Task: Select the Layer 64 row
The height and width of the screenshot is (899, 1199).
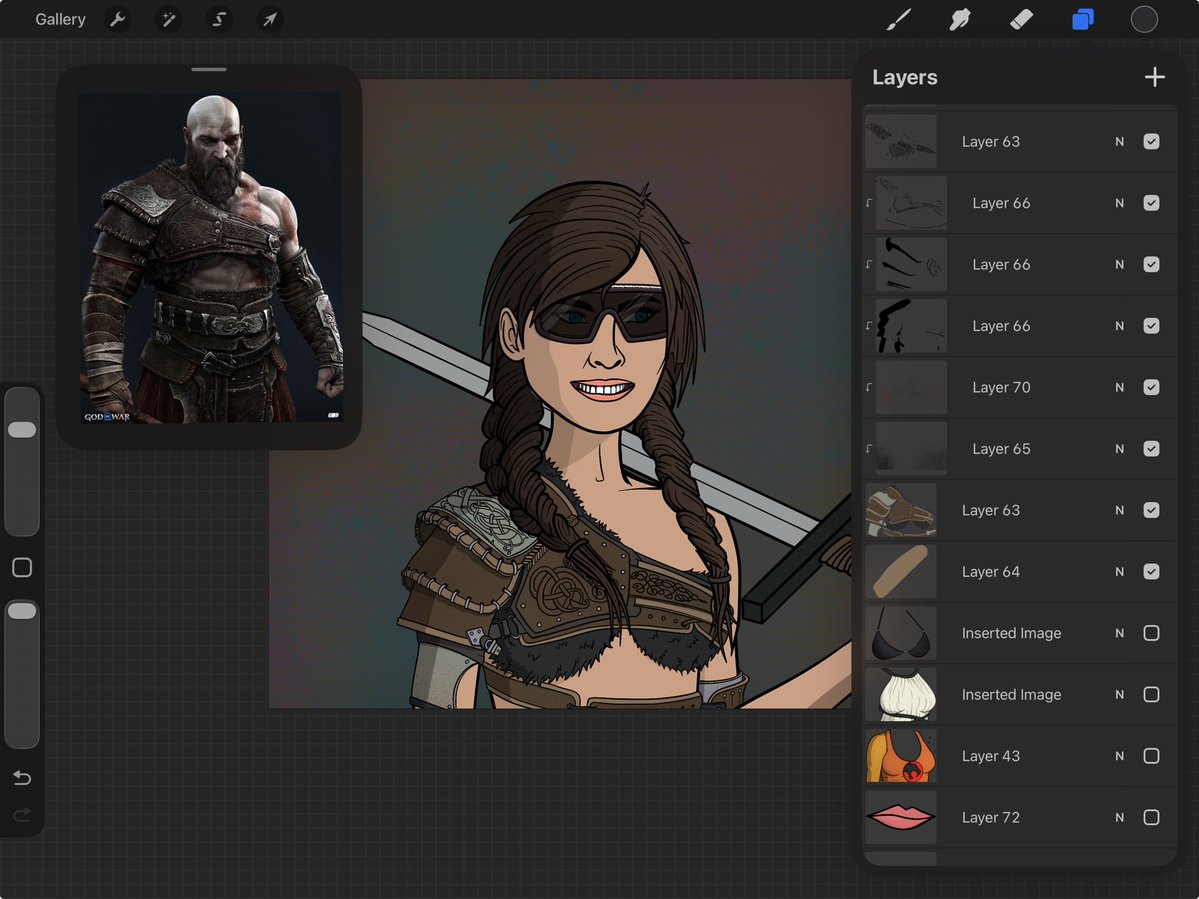Action: pyautogui.click(x=1020, y=572)
